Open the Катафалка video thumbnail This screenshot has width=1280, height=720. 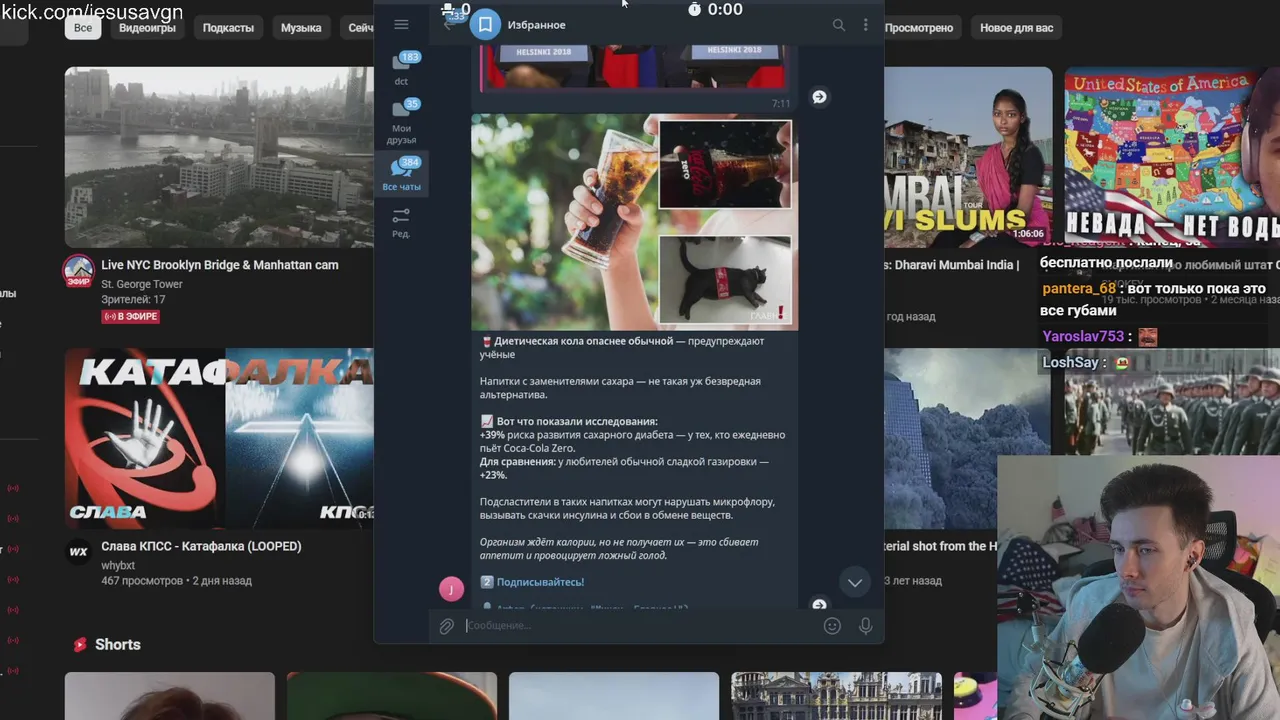click(219, 438)
